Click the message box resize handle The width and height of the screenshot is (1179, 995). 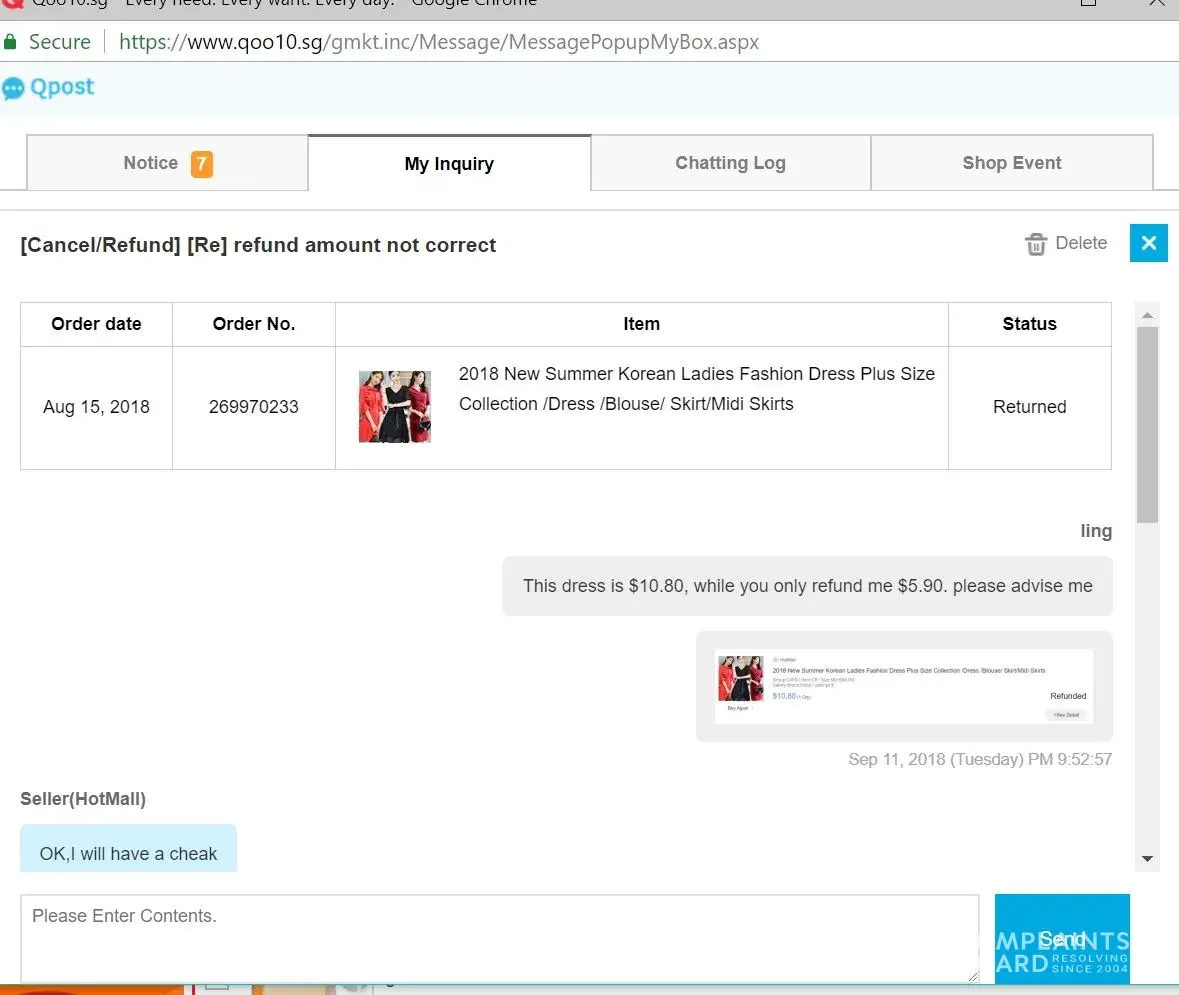pyautogui.click(x=972, y=976)
